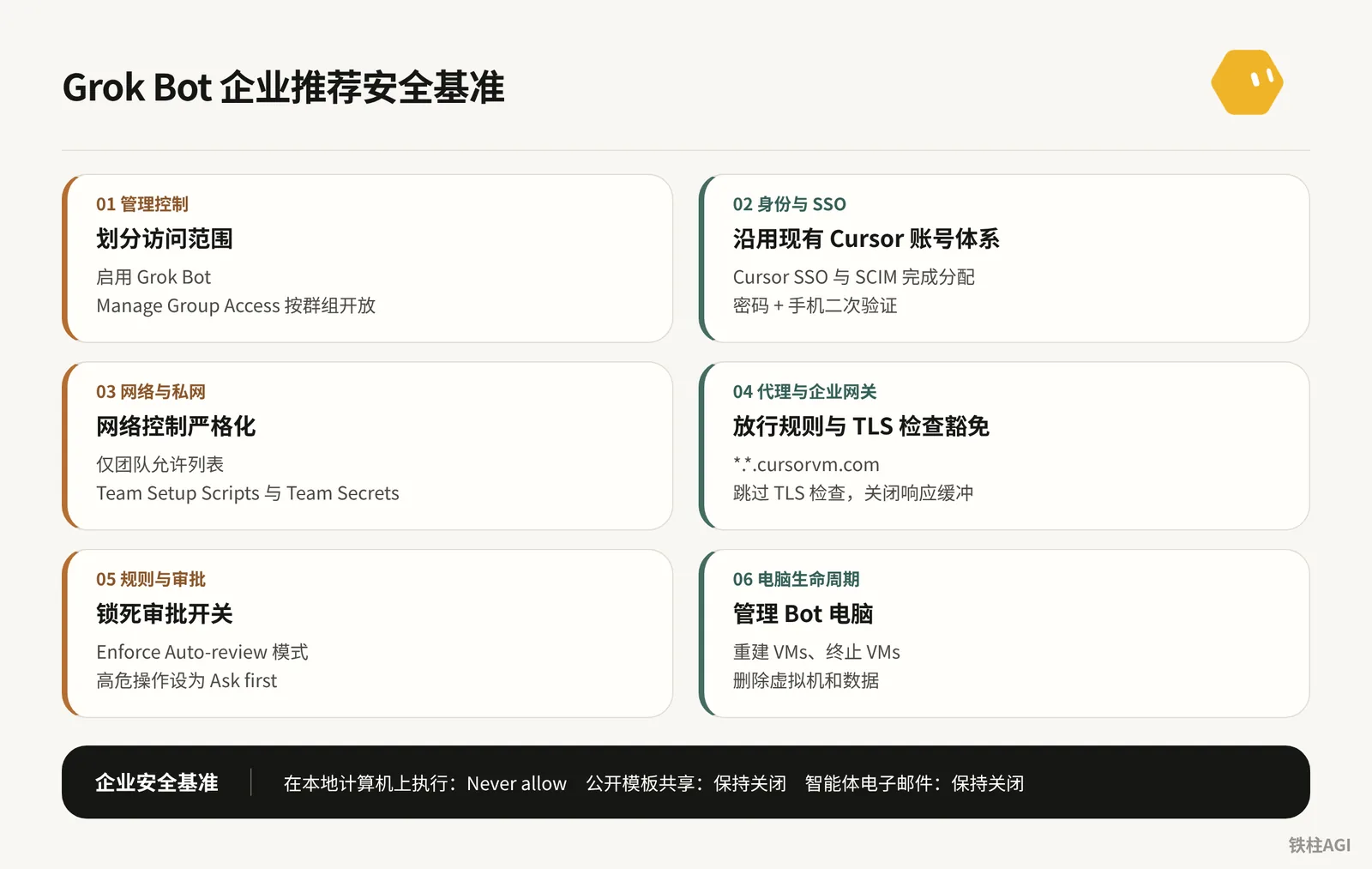Click the footer label "企业安全基准"

coord(157,783)
